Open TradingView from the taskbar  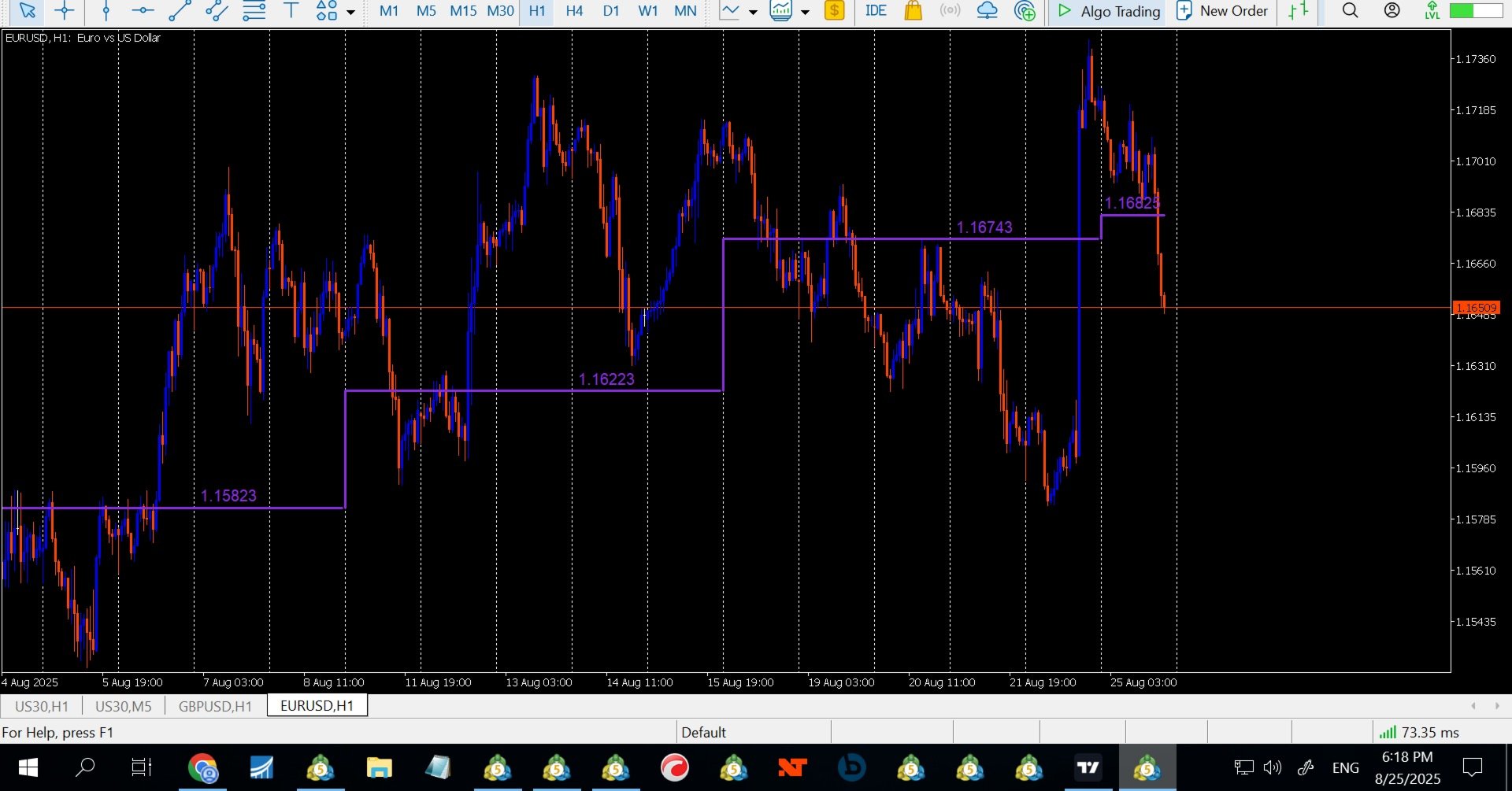[x=1088, y=767]
